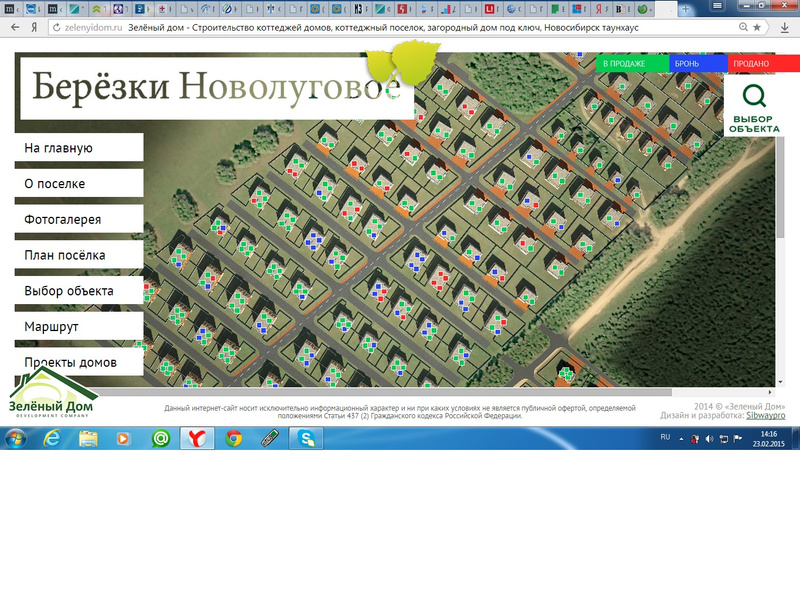
Task: Open Internet Explorer from the taskbar
Action: 53,438
